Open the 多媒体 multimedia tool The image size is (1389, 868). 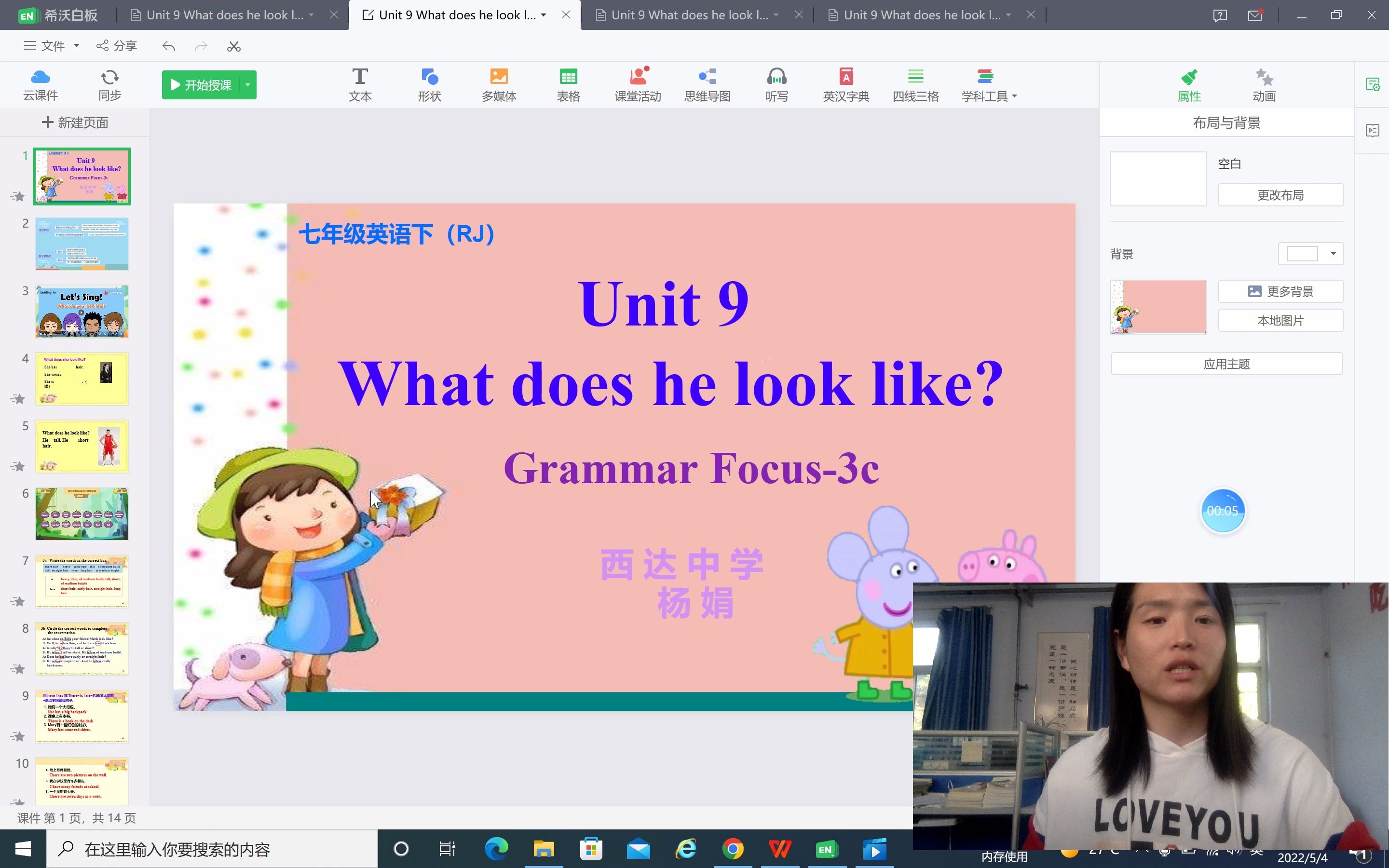tap(499, 84)
